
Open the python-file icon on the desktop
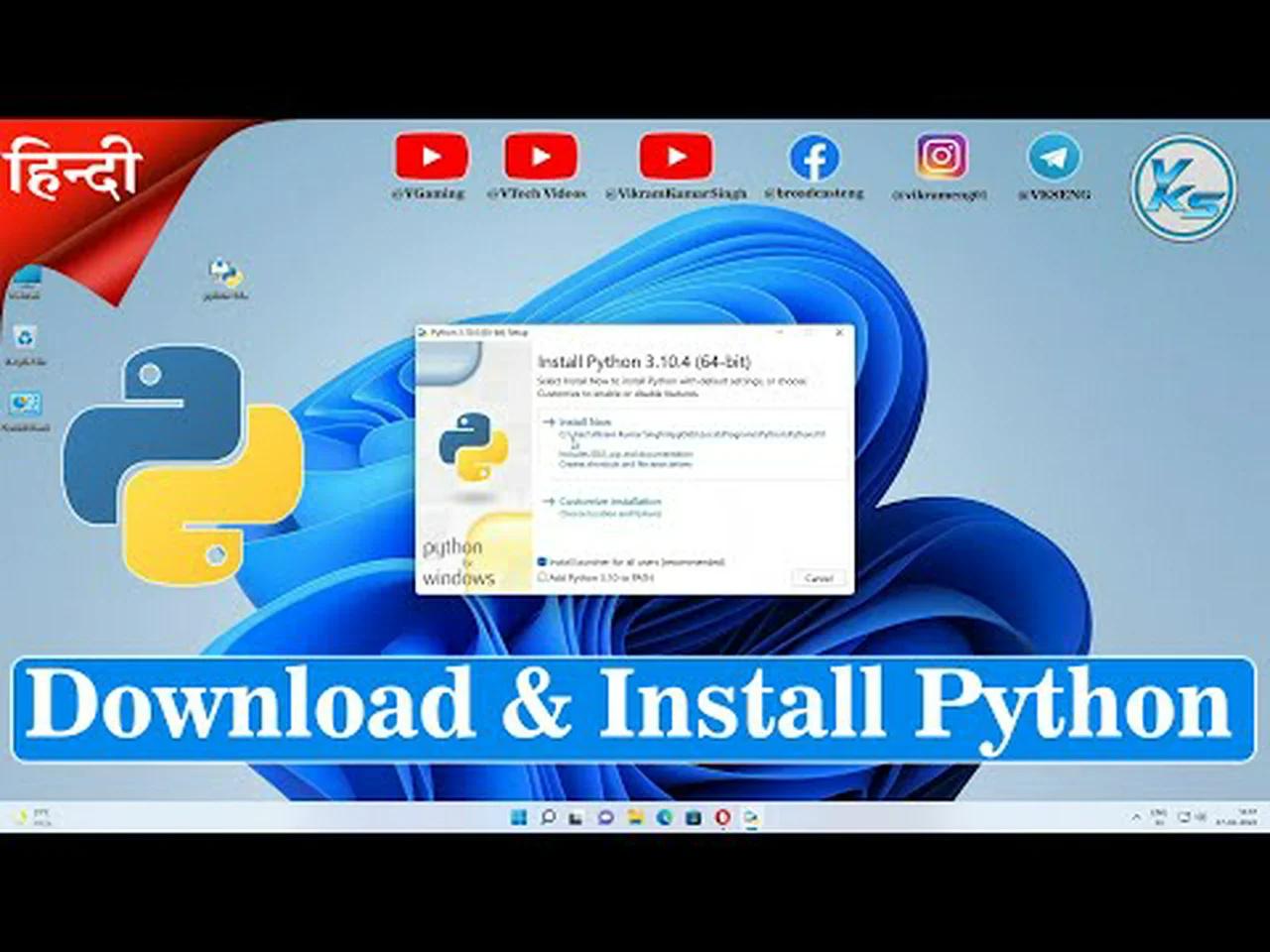tap(220, 273)
